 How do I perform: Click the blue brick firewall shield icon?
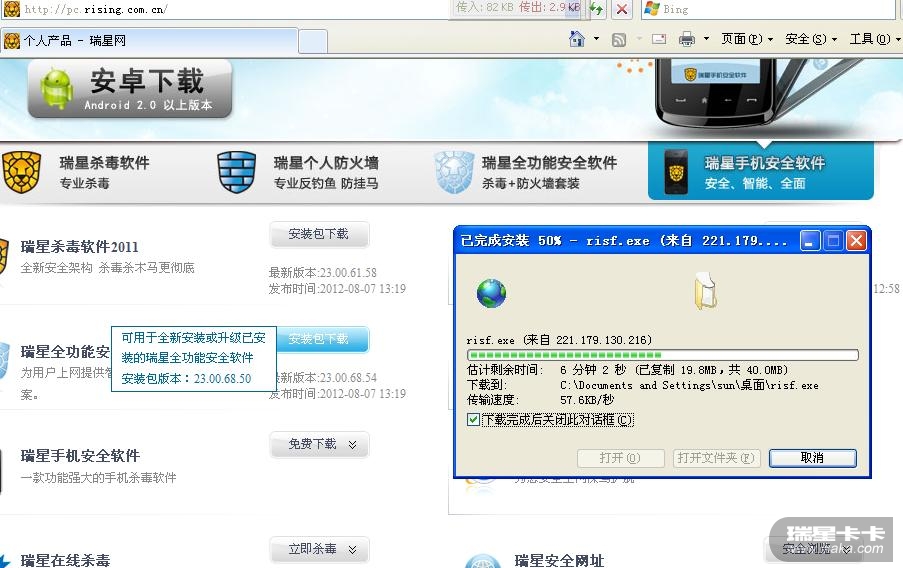pos(237,172)
